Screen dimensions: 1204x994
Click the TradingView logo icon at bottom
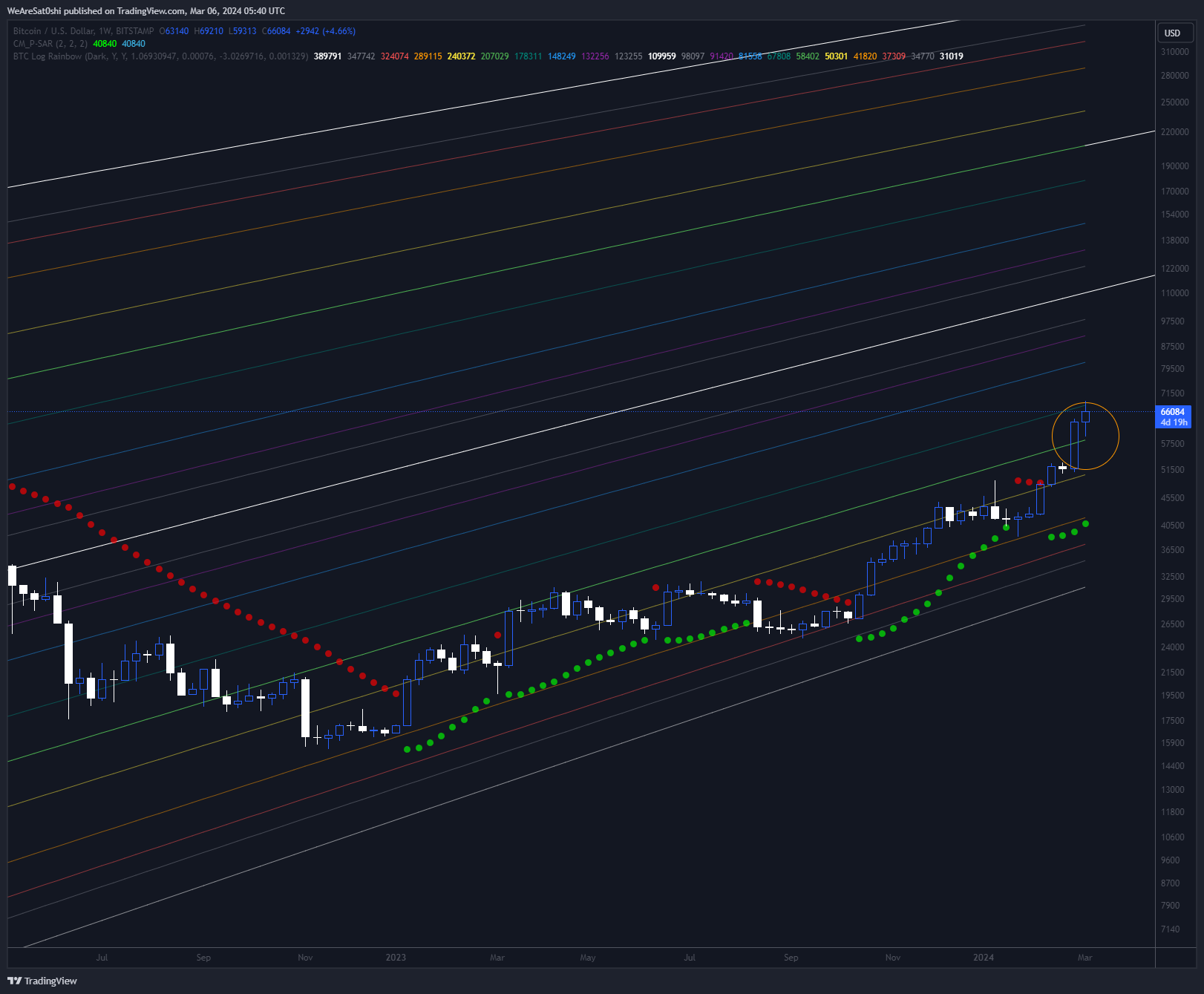tap(14, 981)
